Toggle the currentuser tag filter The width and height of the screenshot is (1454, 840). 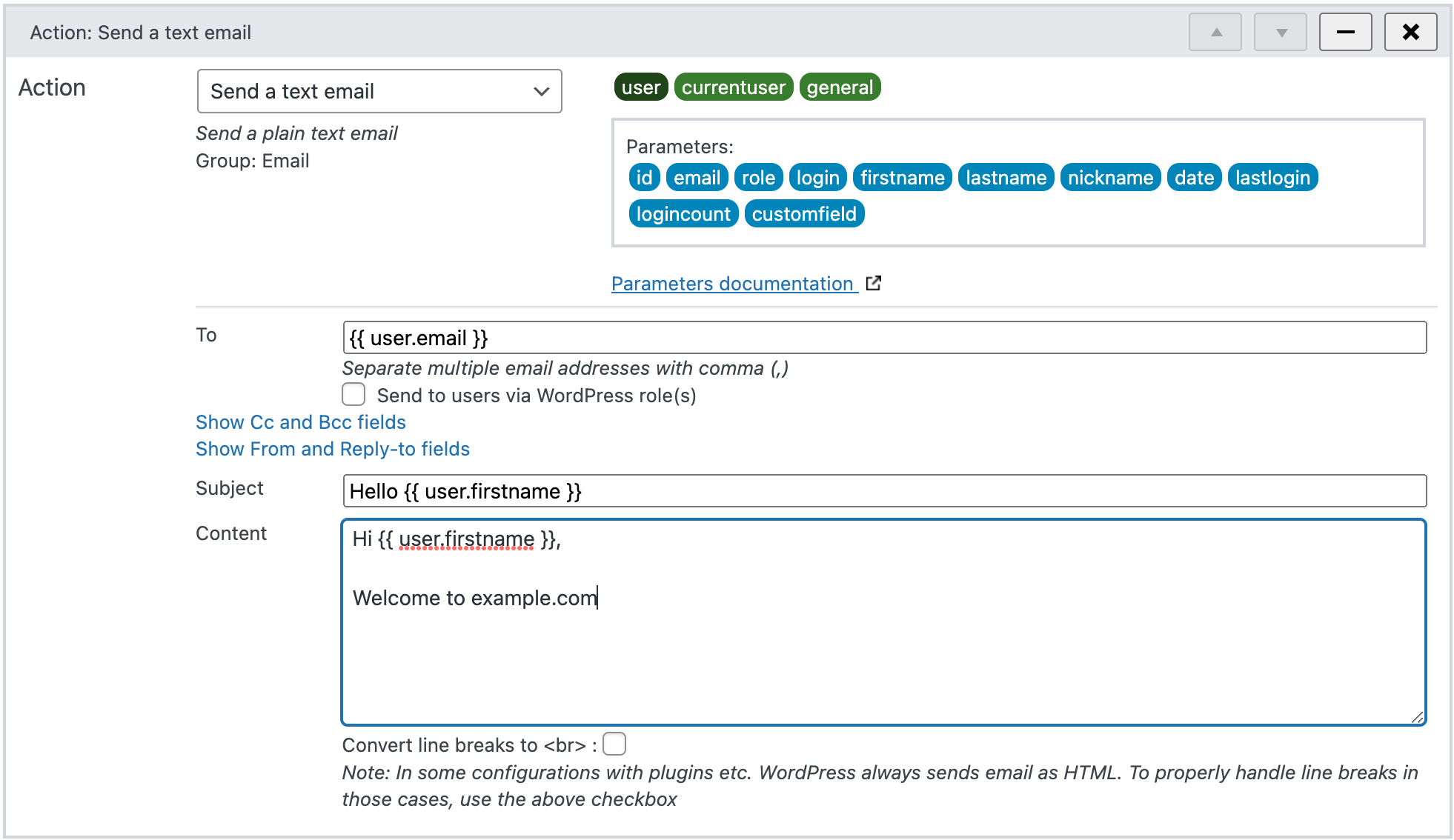(733, 87)
